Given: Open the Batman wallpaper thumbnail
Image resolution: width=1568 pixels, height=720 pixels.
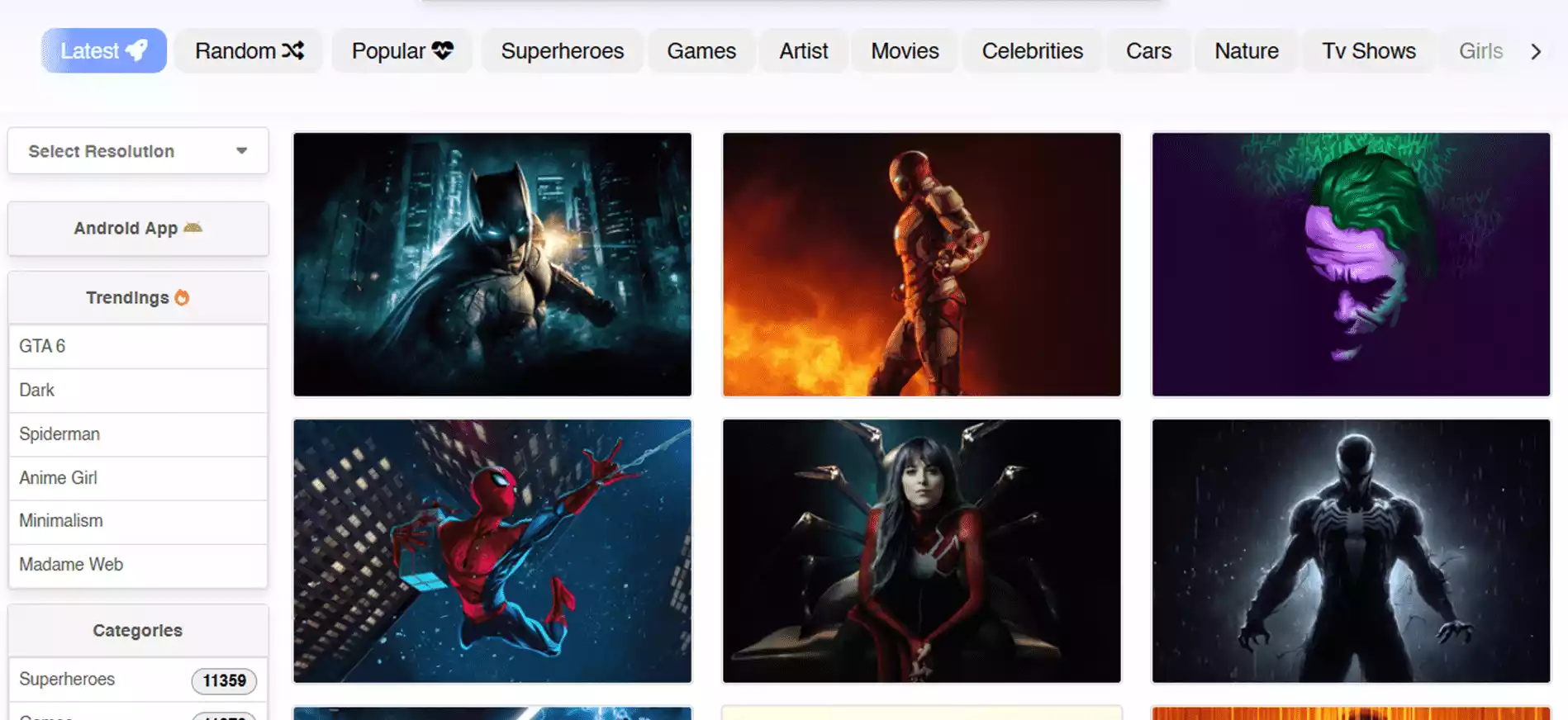Looking at the screenshot, I should pos(492,264).
